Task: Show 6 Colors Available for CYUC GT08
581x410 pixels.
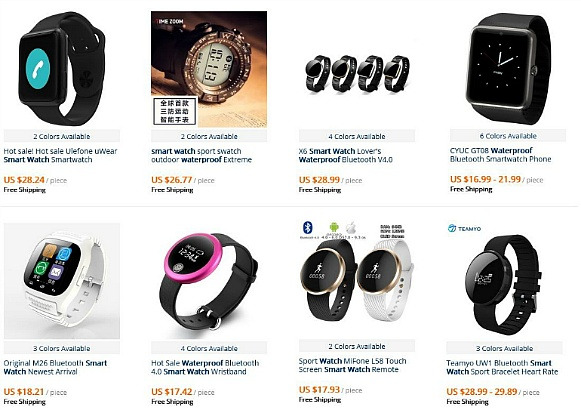Action: click(508, 136)
